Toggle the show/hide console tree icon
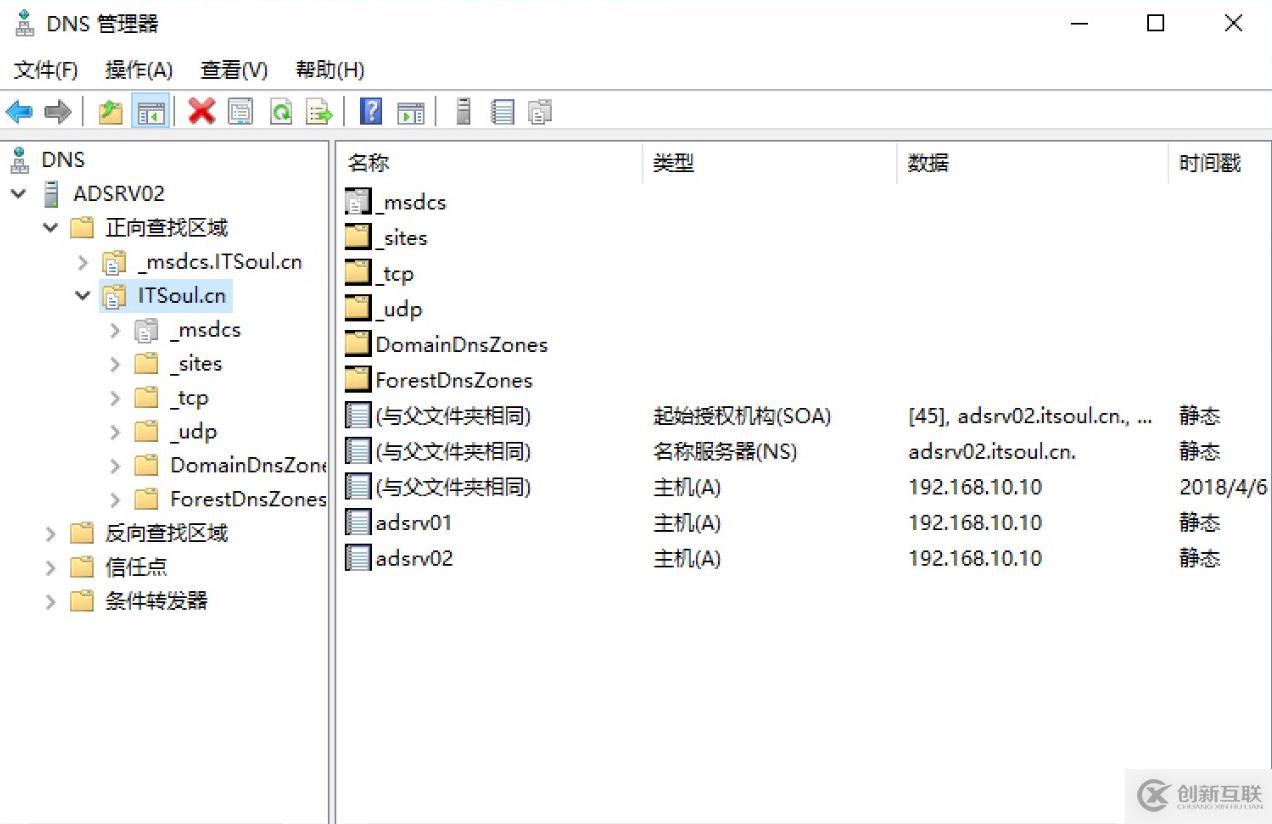Screen dimensions: 1272x824 click(151, 112)
